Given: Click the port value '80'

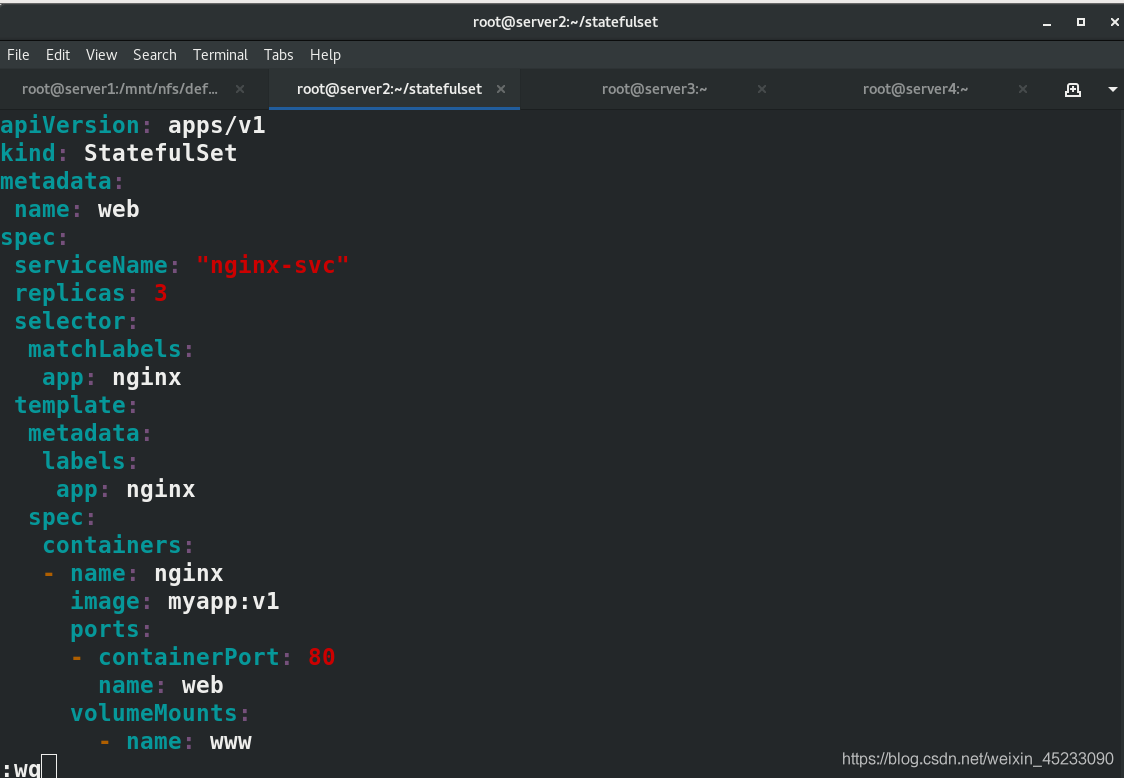Looking at the screenshot, I should pos(322,658).
